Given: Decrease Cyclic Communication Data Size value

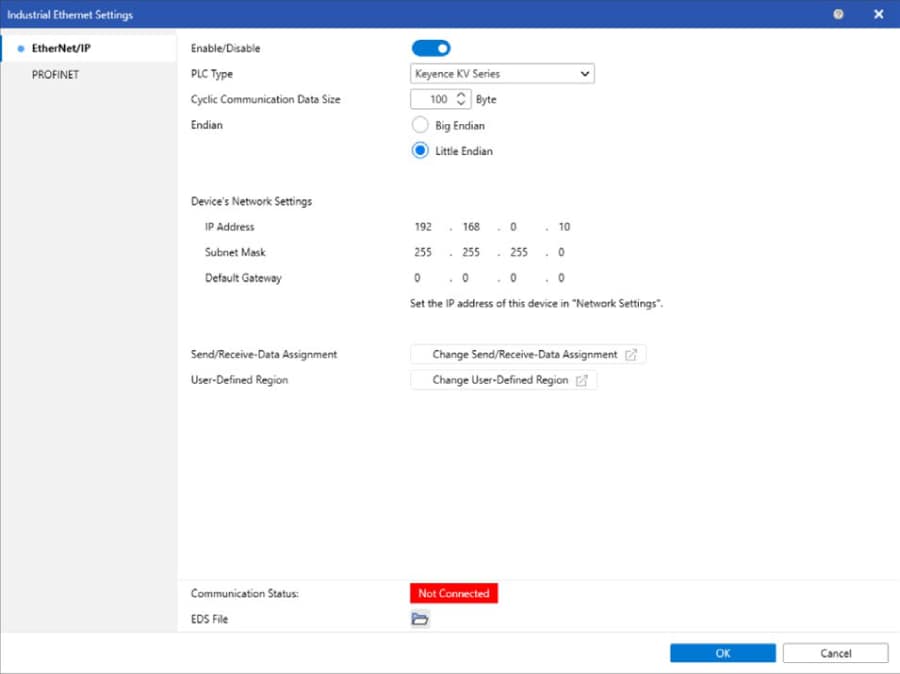Looking at the screenshot, I should click(461, 104).
